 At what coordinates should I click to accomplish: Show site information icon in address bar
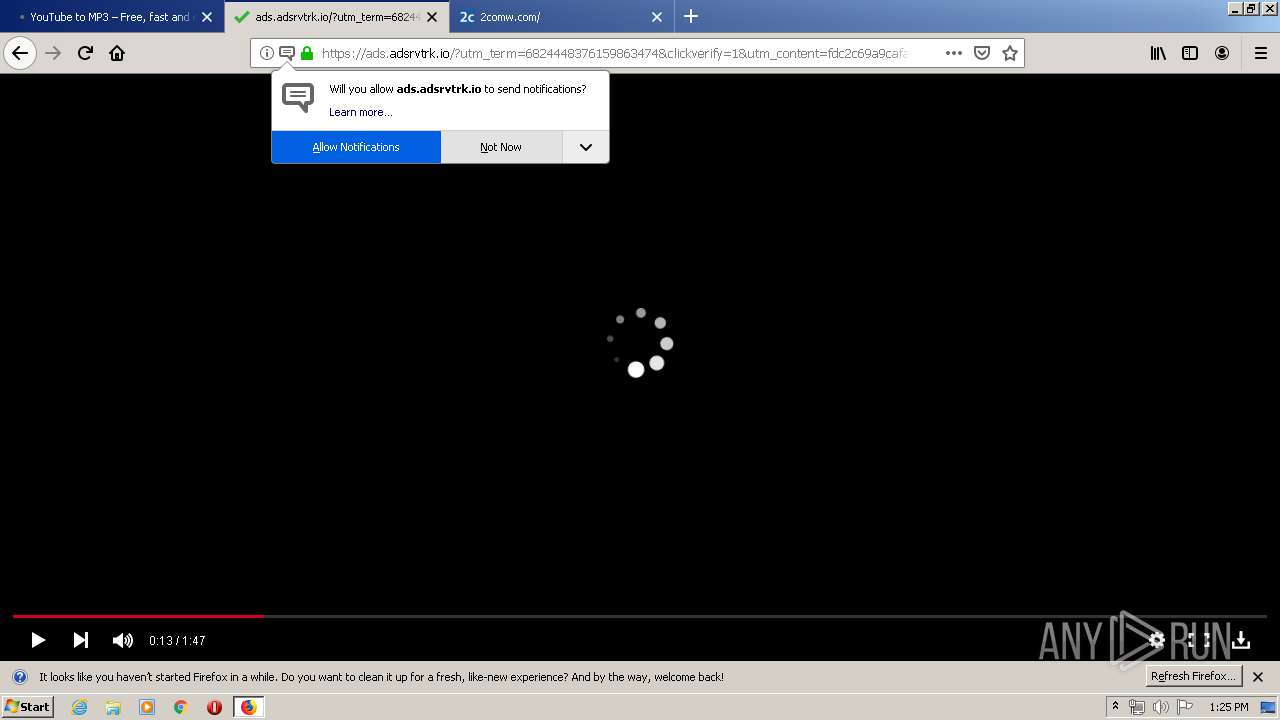tap(267, 53)
